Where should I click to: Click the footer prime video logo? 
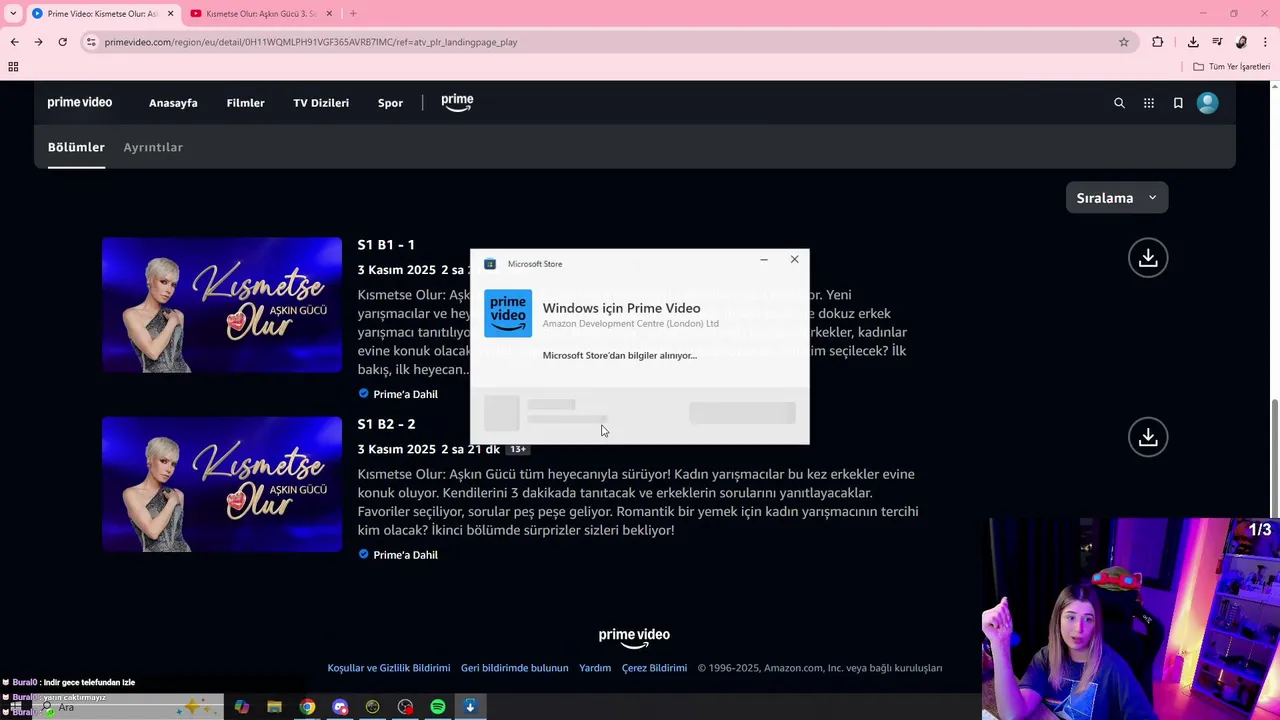634,636
